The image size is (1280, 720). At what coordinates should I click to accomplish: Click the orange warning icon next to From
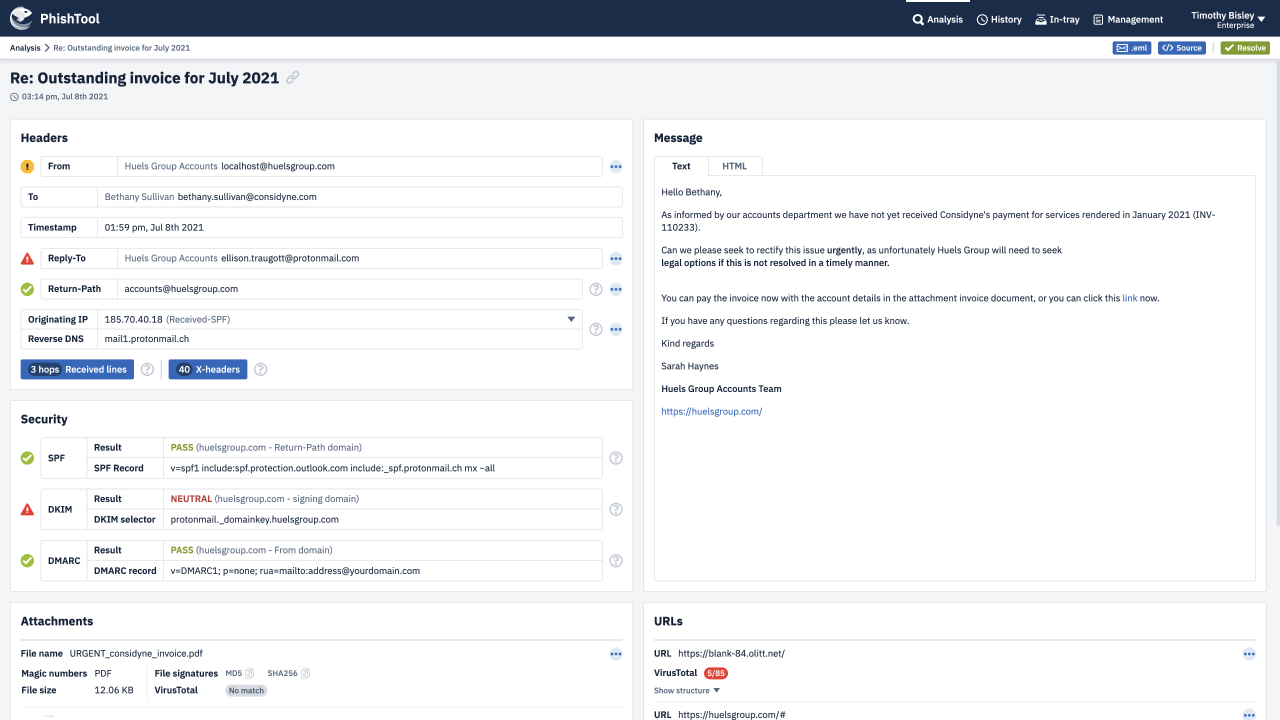(x=27, y=166)
